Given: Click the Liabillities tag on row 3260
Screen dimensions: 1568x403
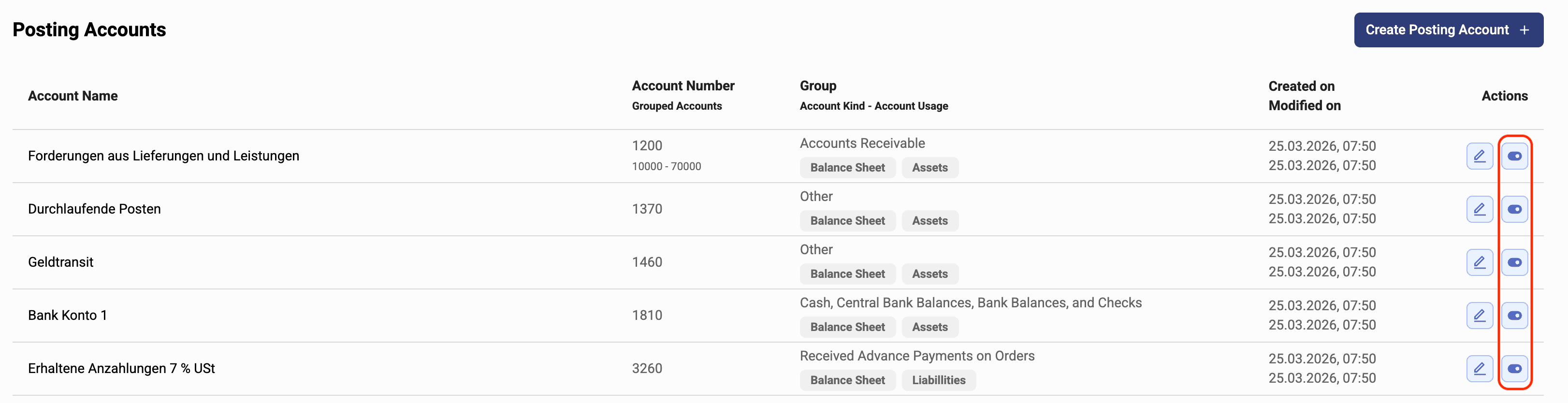Looking at the screenshot, I should coord(938,380).
